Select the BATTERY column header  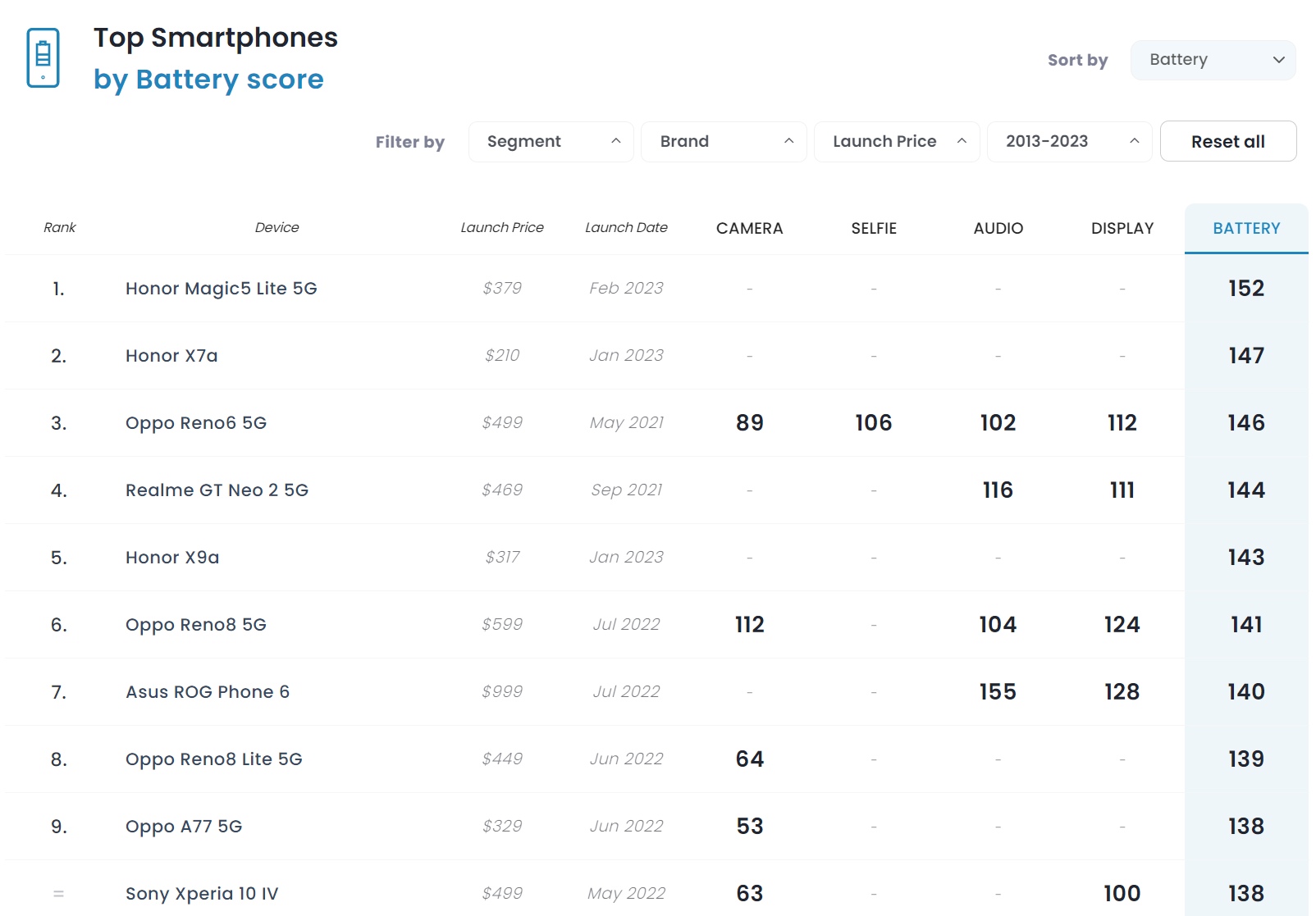click(x=1246, y=228)
